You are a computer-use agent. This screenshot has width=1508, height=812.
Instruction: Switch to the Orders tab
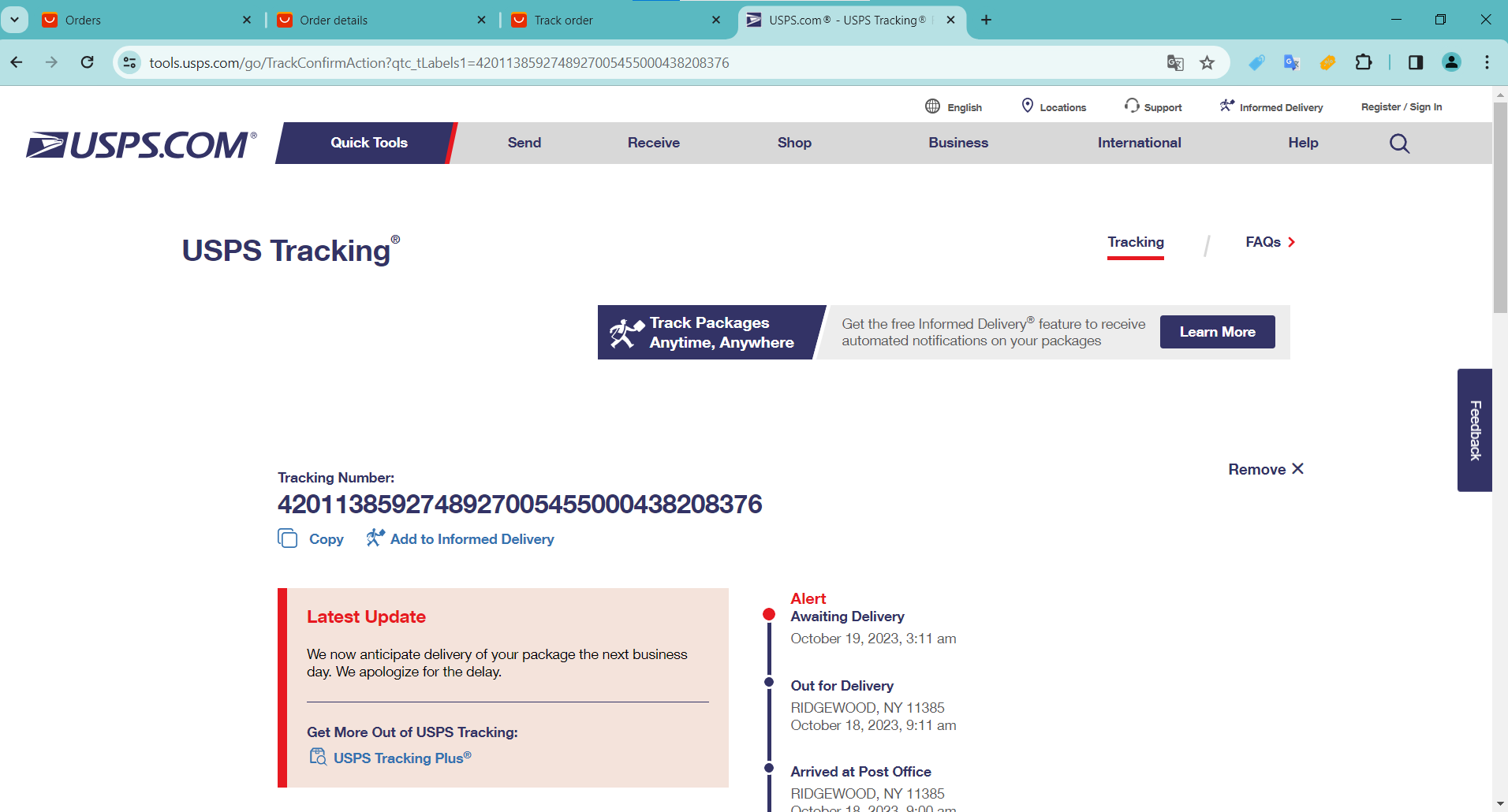pyautogui.click(x=146, y=20)
